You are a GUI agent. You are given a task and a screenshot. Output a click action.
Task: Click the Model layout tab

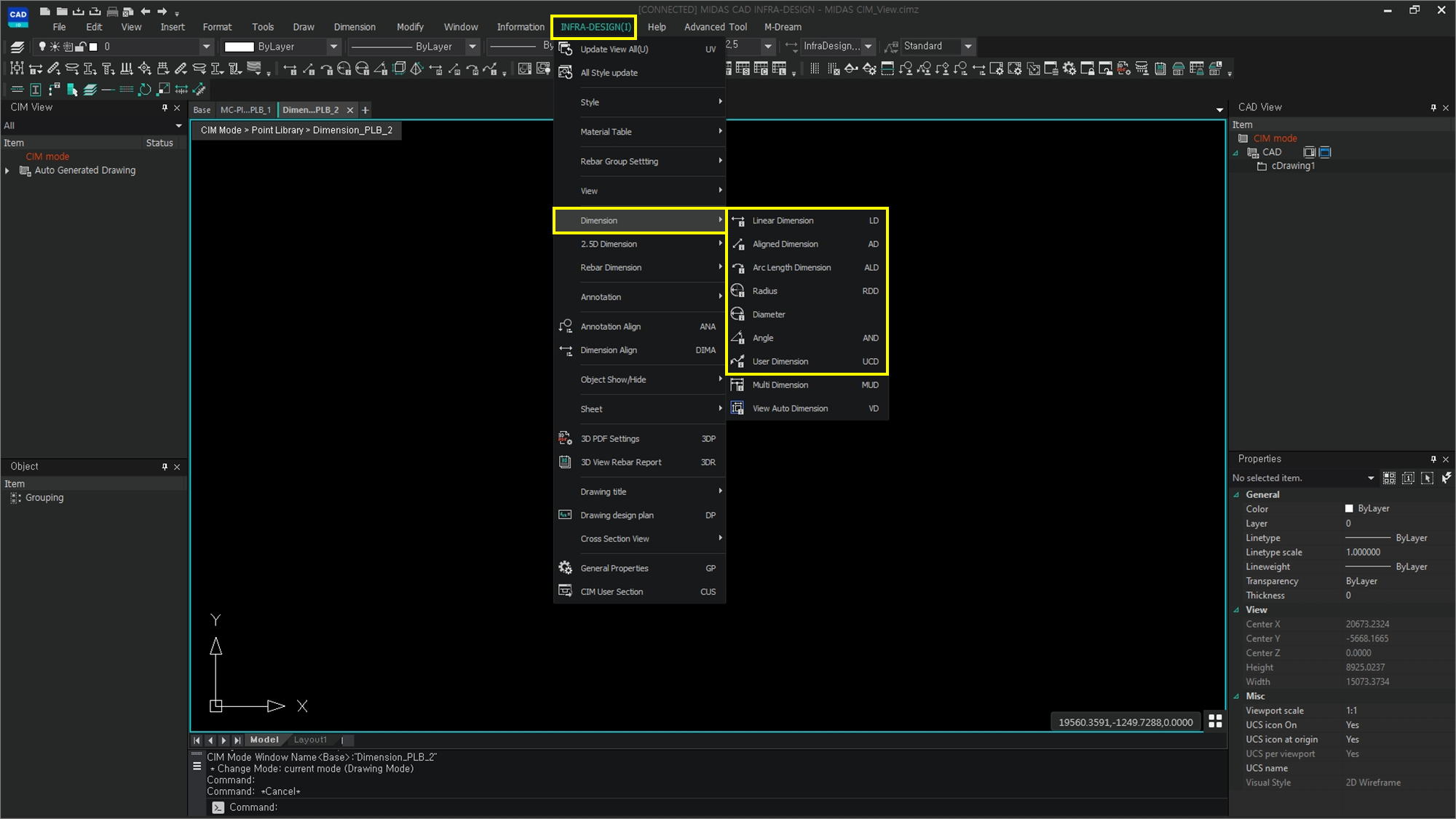point(264,740)
